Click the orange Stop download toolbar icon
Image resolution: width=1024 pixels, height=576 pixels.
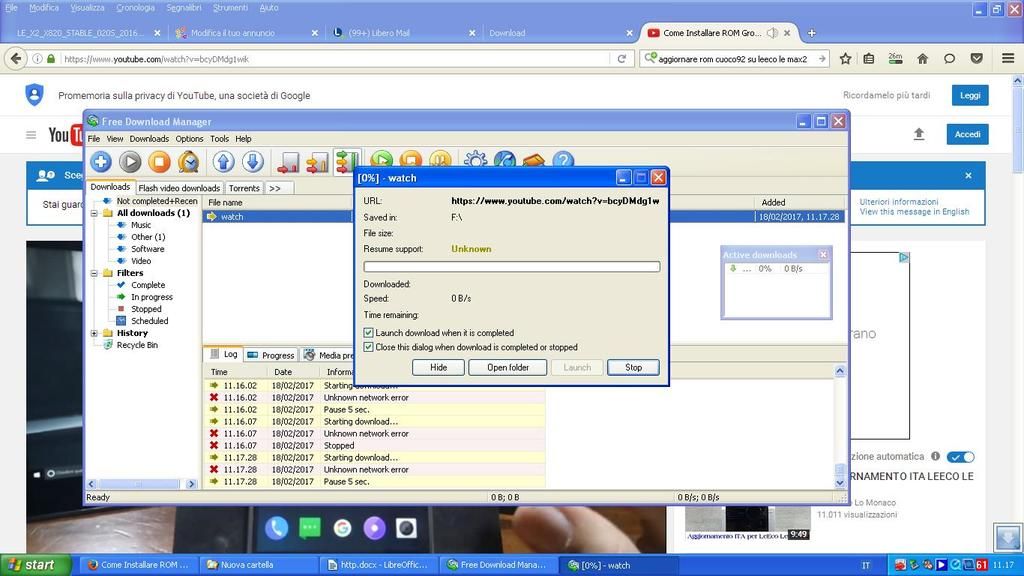tap(159, 161)
